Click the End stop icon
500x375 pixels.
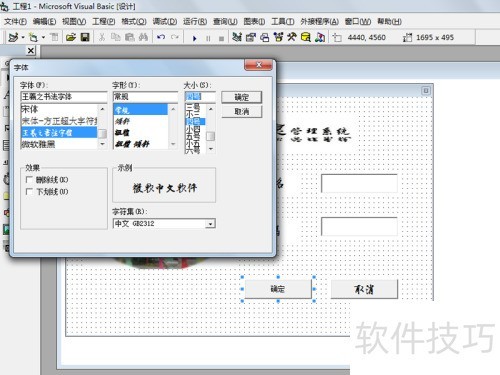(x=221, y=38)
